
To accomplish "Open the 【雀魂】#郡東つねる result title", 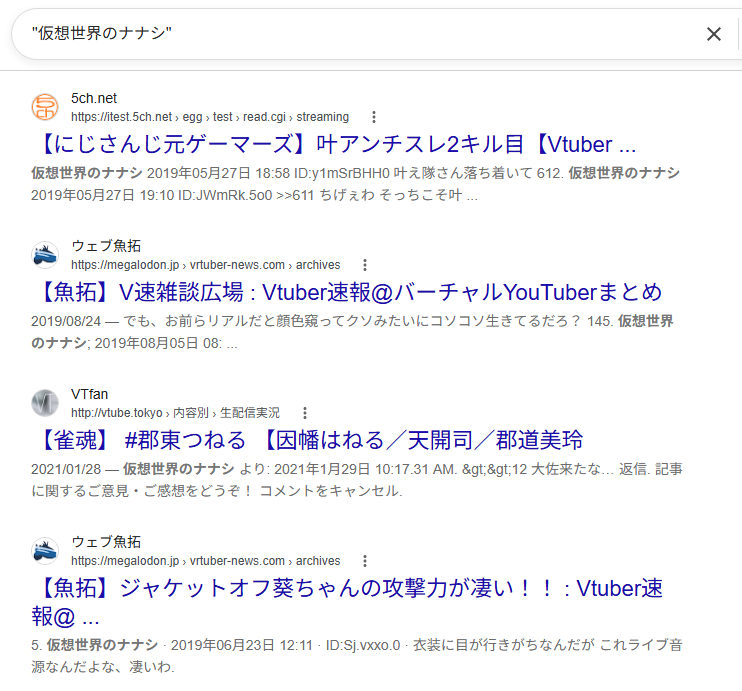I will click(x=308, y=440).
